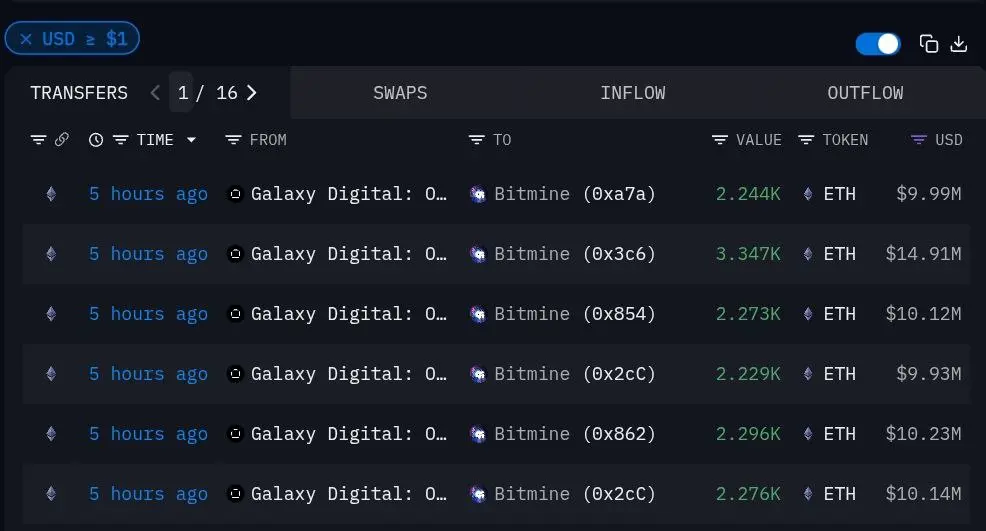Screen dimensions: 986x531
Task: Open the TRANSFERS tab
Action: [79, 93]
